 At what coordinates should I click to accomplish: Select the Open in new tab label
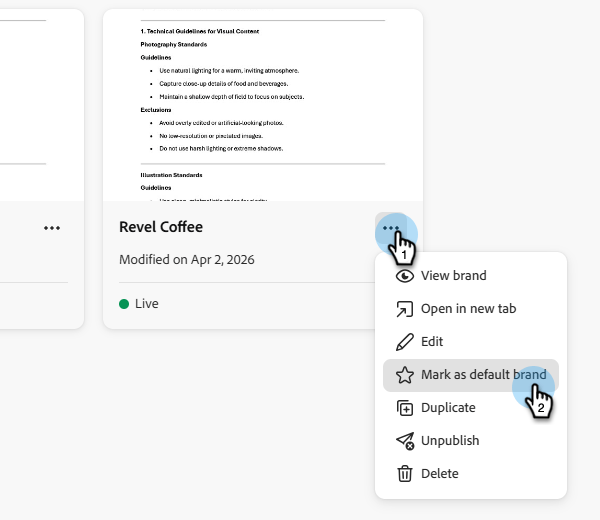[x=468, y=309]
